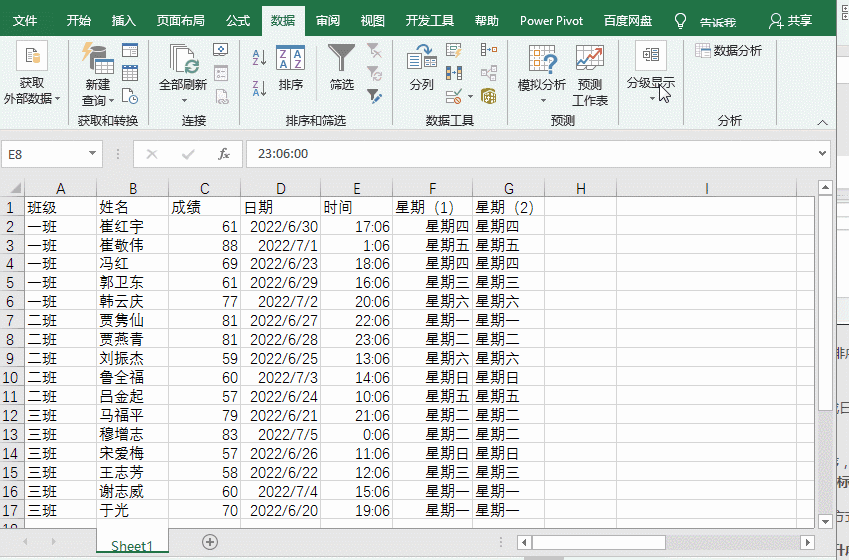
Task: Click Remove Duplicates icon
Action: pos(454,73)
